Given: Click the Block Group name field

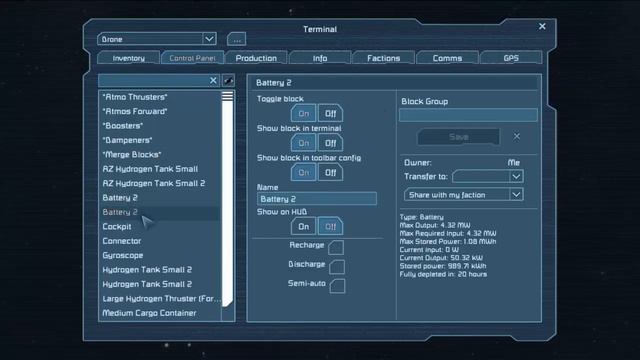Looking at the screenshot, I should pyautogui.click(x=468, y=115).
